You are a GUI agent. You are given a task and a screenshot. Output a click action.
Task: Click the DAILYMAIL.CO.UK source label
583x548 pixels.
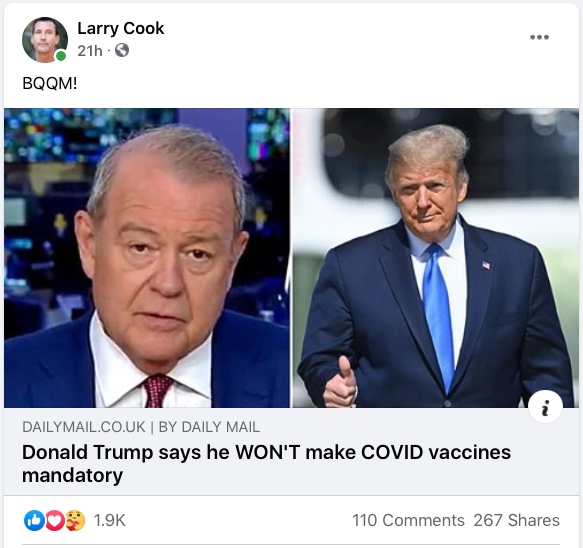point(84,427)
